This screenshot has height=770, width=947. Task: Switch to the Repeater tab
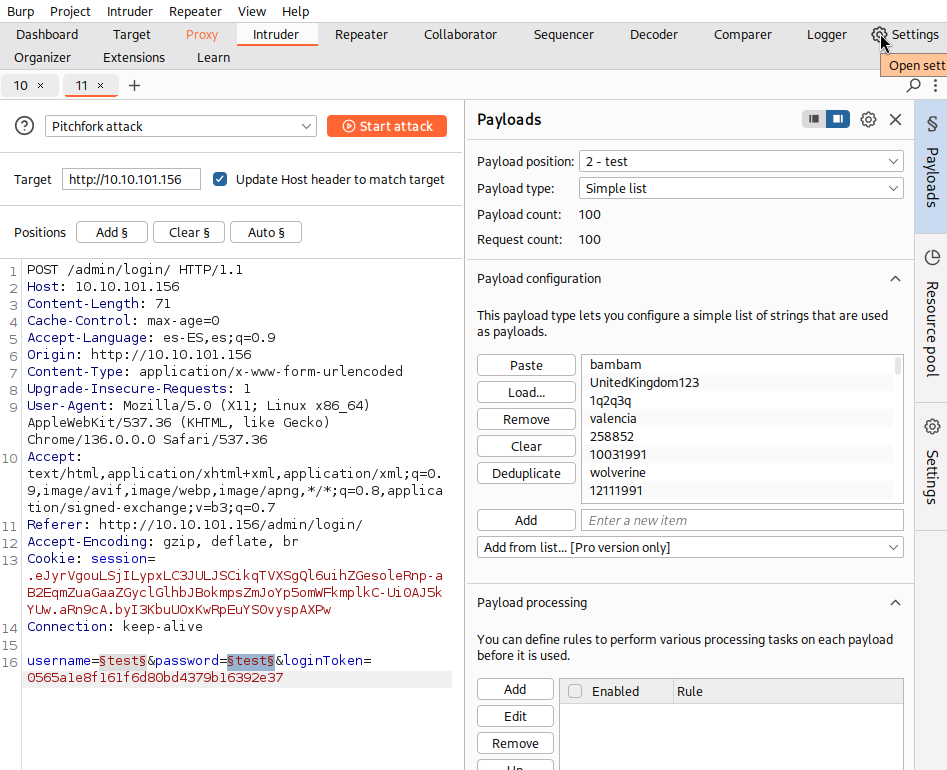(x=361, y=34)
